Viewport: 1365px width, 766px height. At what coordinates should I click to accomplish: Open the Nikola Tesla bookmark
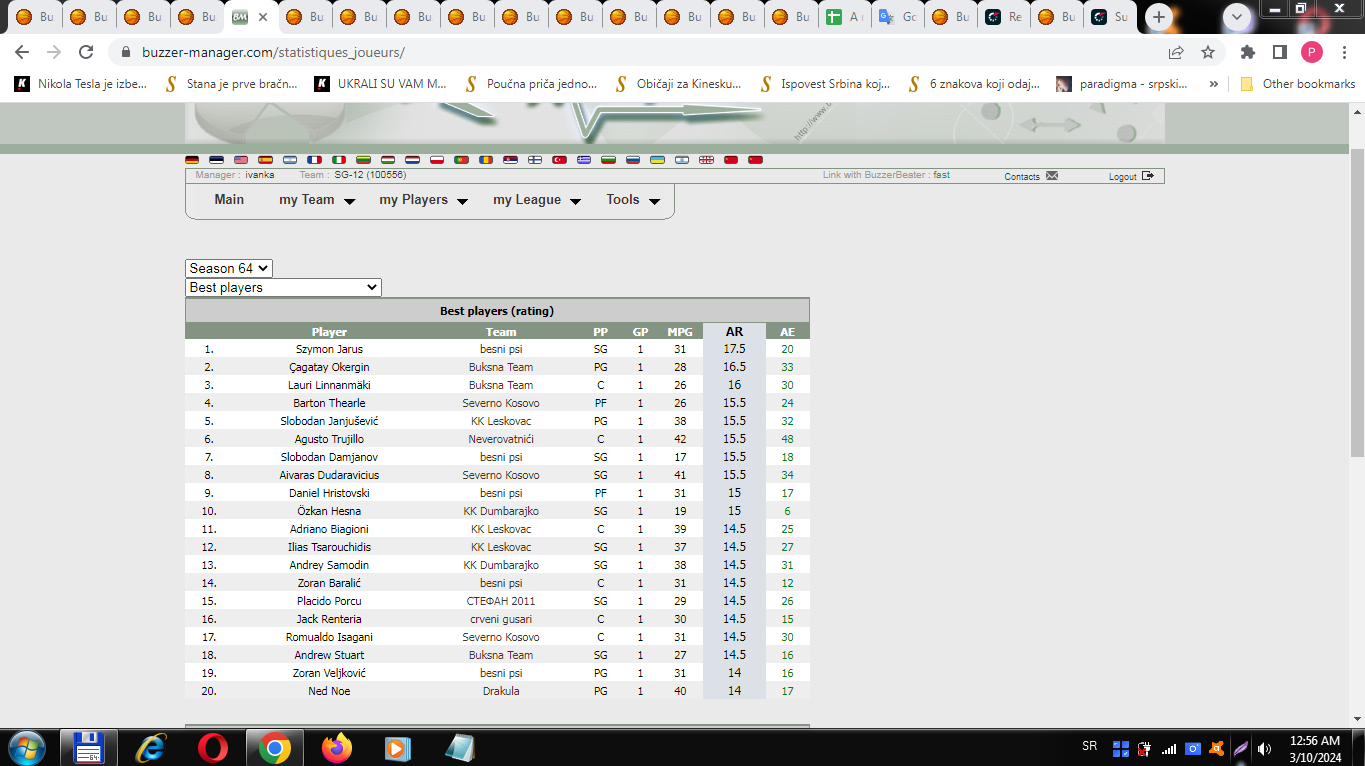pos(81,84)
